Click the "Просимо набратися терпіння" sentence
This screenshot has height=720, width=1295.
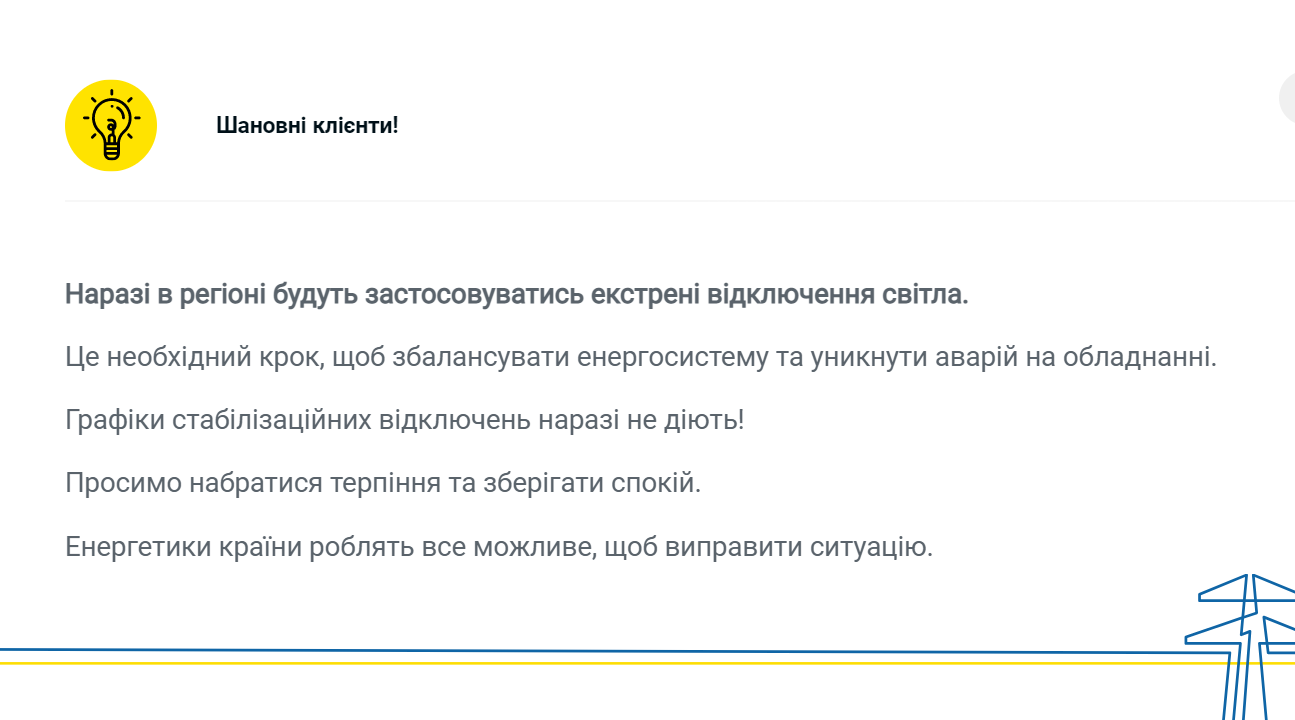(x=383, y=483)
